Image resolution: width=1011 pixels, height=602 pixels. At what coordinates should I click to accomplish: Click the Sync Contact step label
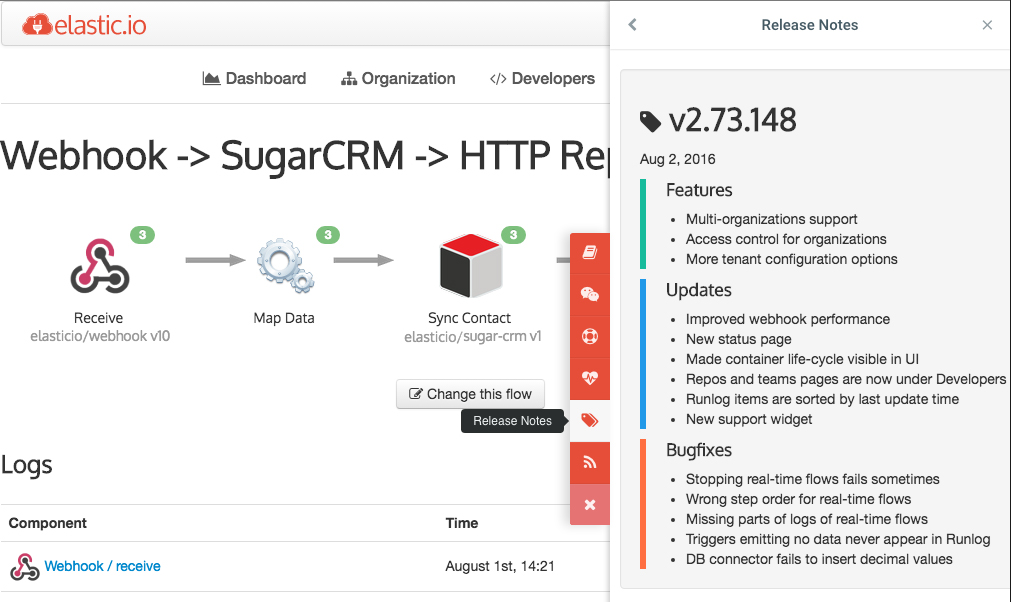point(469,318)
